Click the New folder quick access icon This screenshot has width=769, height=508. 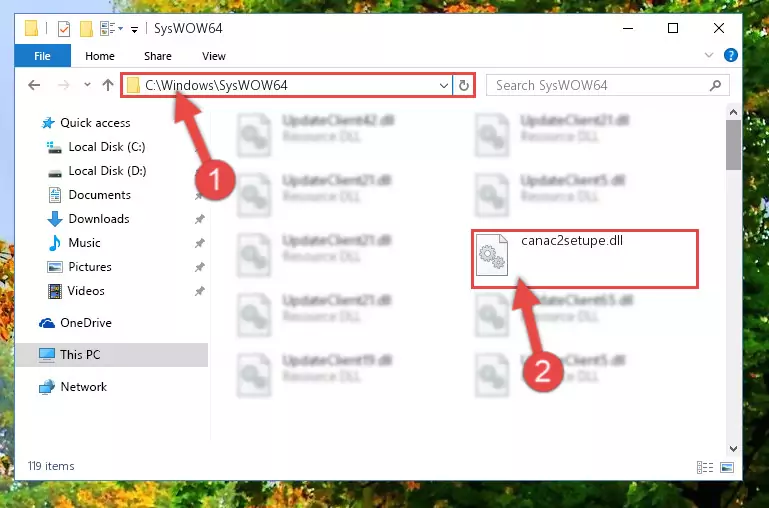(x=86, y=29)
